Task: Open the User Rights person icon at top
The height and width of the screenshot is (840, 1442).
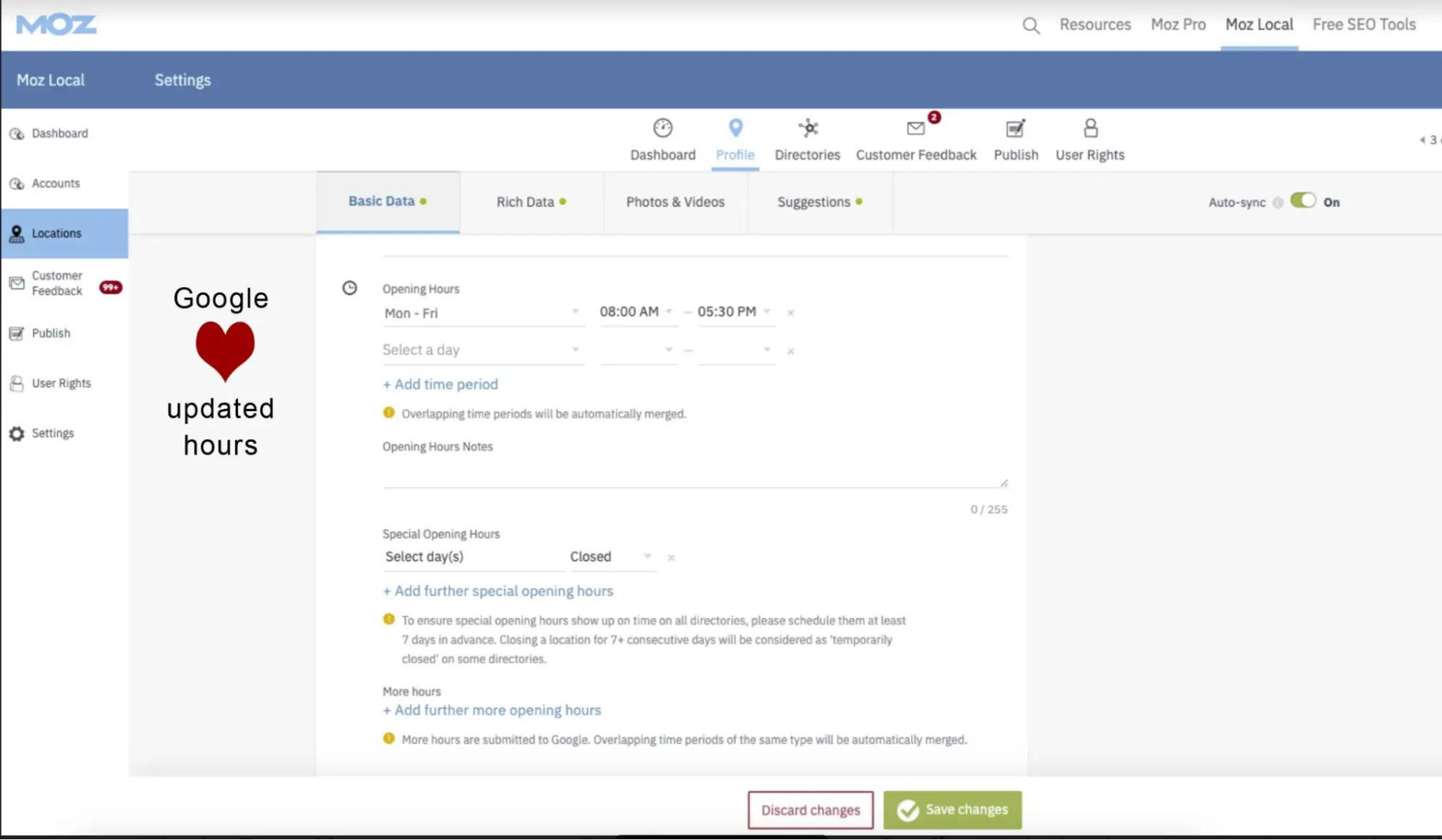Action: (x=1090, y=129)
